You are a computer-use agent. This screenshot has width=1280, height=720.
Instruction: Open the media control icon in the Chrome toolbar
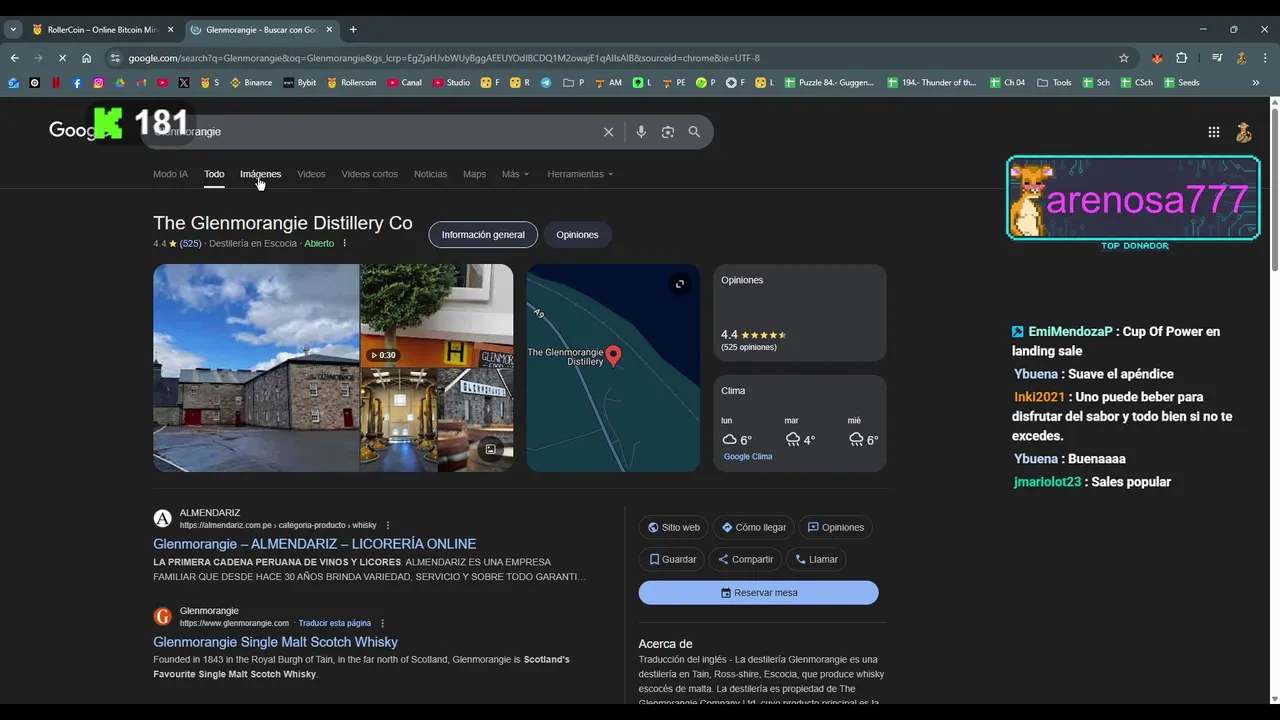1217,58
